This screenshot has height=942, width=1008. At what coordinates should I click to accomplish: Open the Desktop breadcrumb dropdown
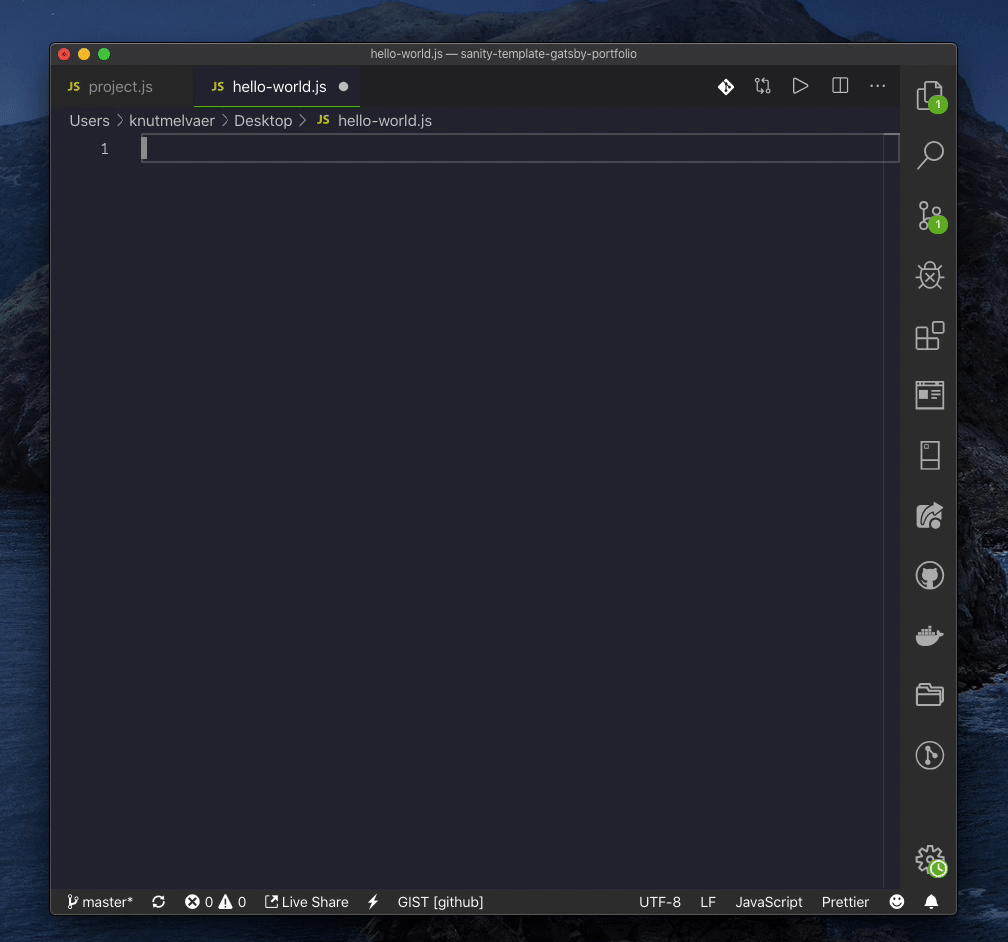pyautogui.click(x=263, y=120)
